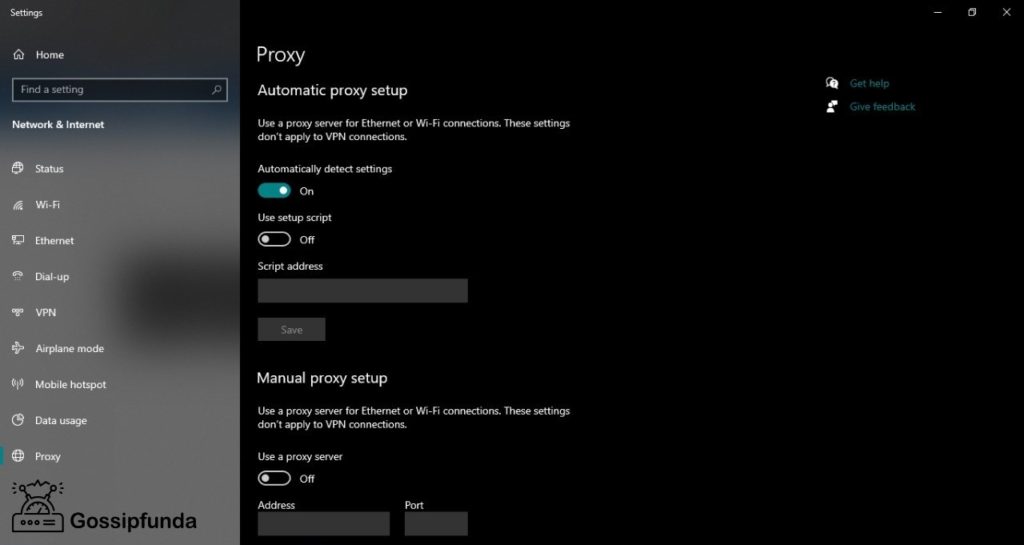Click the Home icon in sidebar
This screenshot has height=545, width=1024.
pyautogui.click(x=18, y=55)
